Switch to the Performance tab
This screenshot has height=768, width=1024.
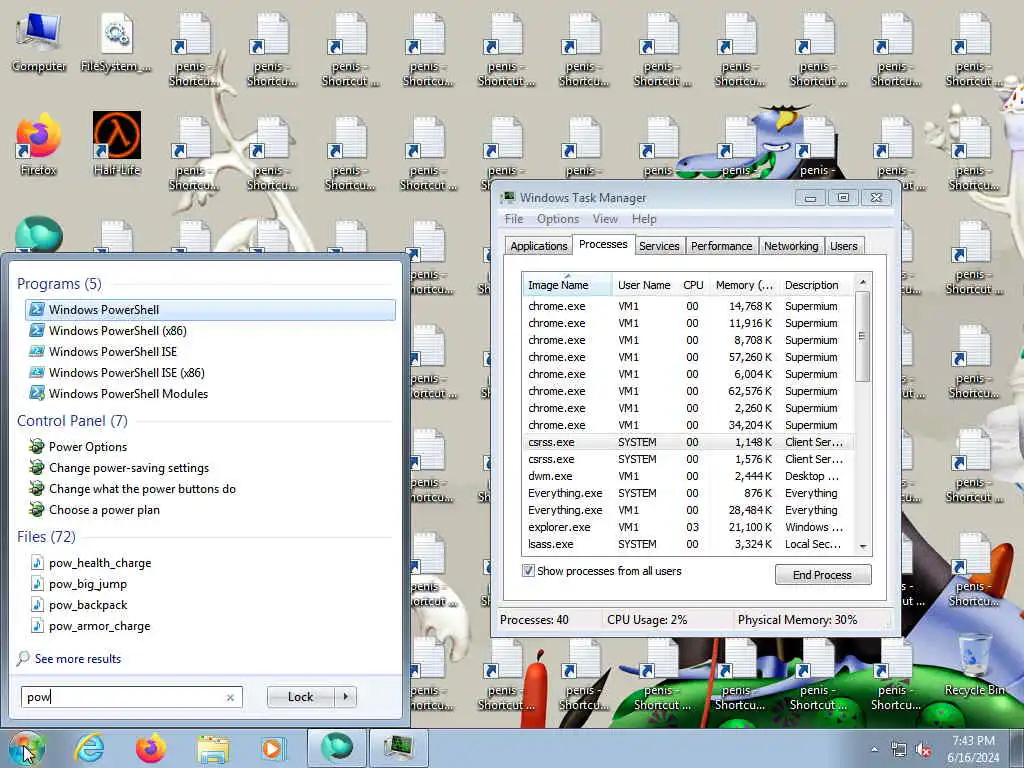[x=722, y=246]
